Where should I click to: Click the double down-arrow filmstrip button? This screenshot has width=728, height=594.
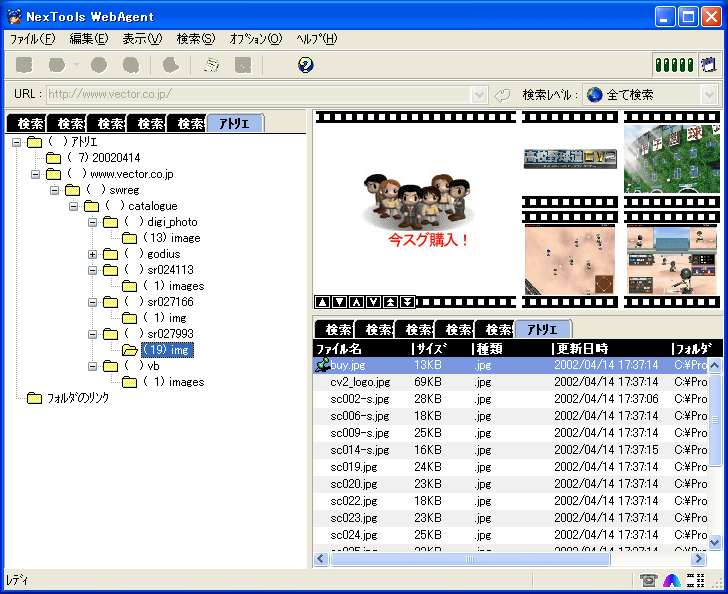pyautogui.click(x=407, y=302)
